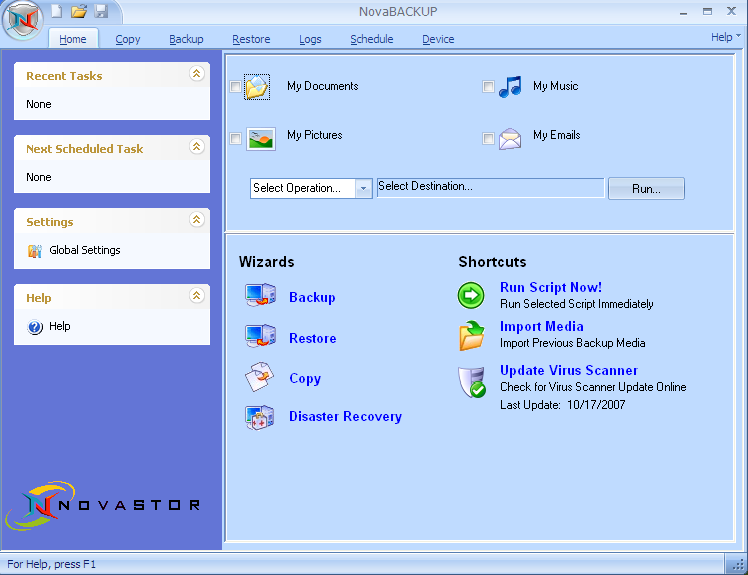Switch to the Logs tab
748x575 pixels.
pyautogui.click(x=310, y=39)
